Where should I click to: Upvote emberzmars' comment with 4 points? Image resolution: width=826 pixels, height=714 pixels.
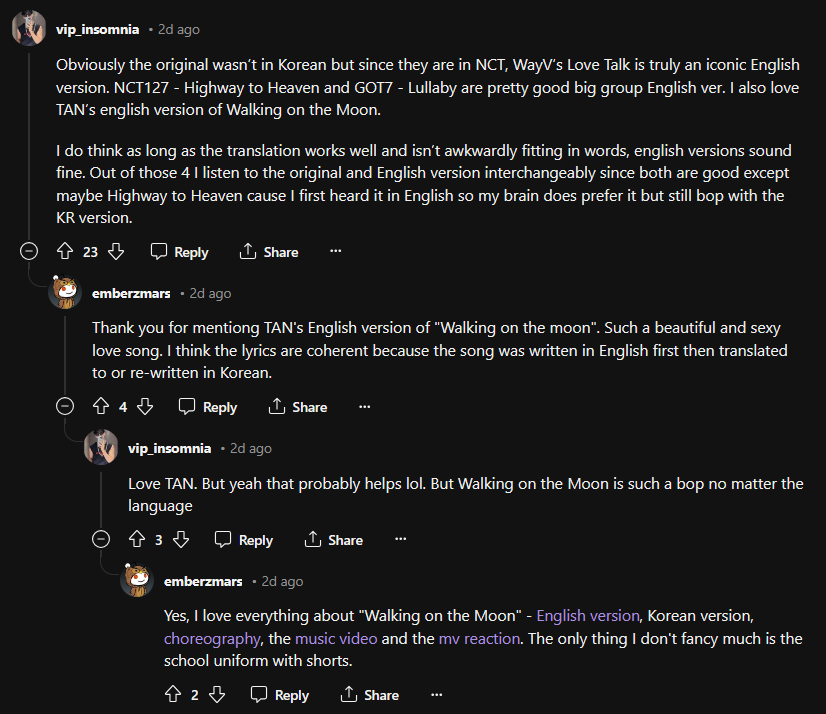pos(101,407)
